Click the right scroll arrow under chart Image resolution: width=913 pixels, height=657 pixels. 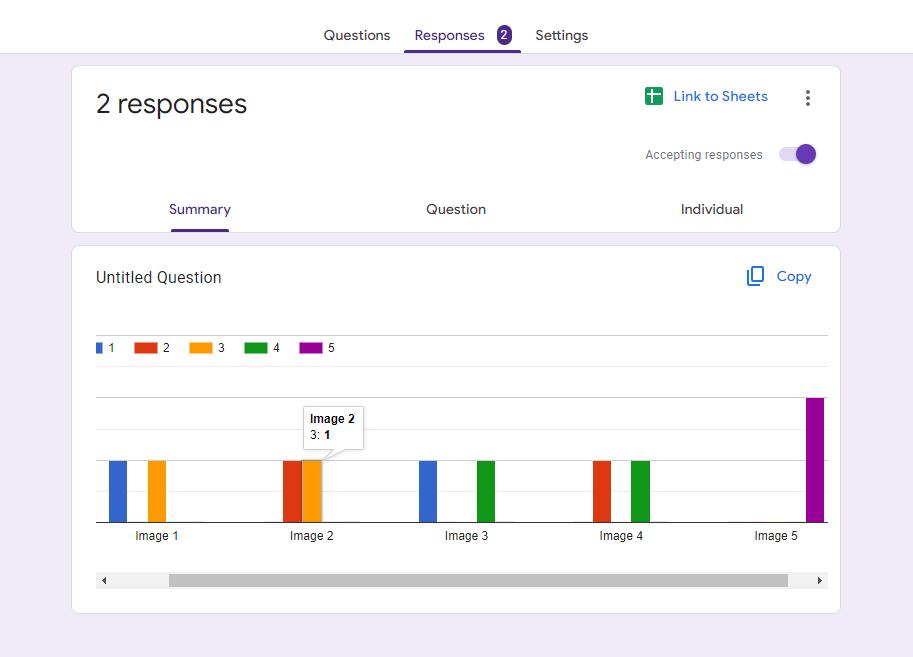point(820,580)
